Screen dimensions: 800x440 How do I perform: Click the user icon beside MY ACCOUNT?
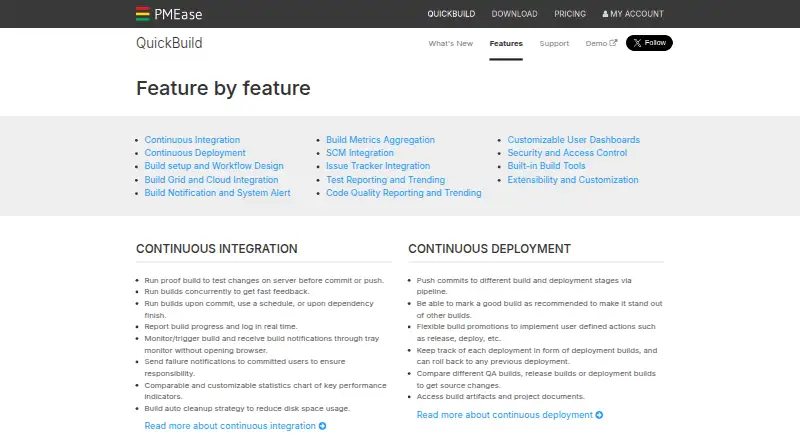pyautogui.click(x=605, y=14)
